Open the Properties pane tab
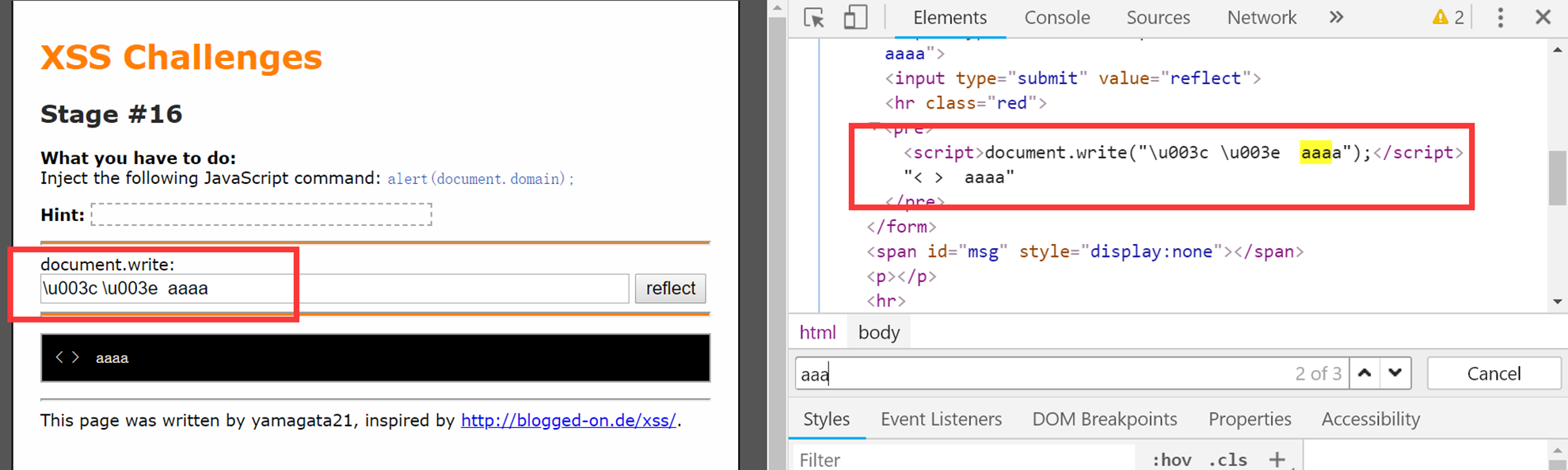 1250,419
